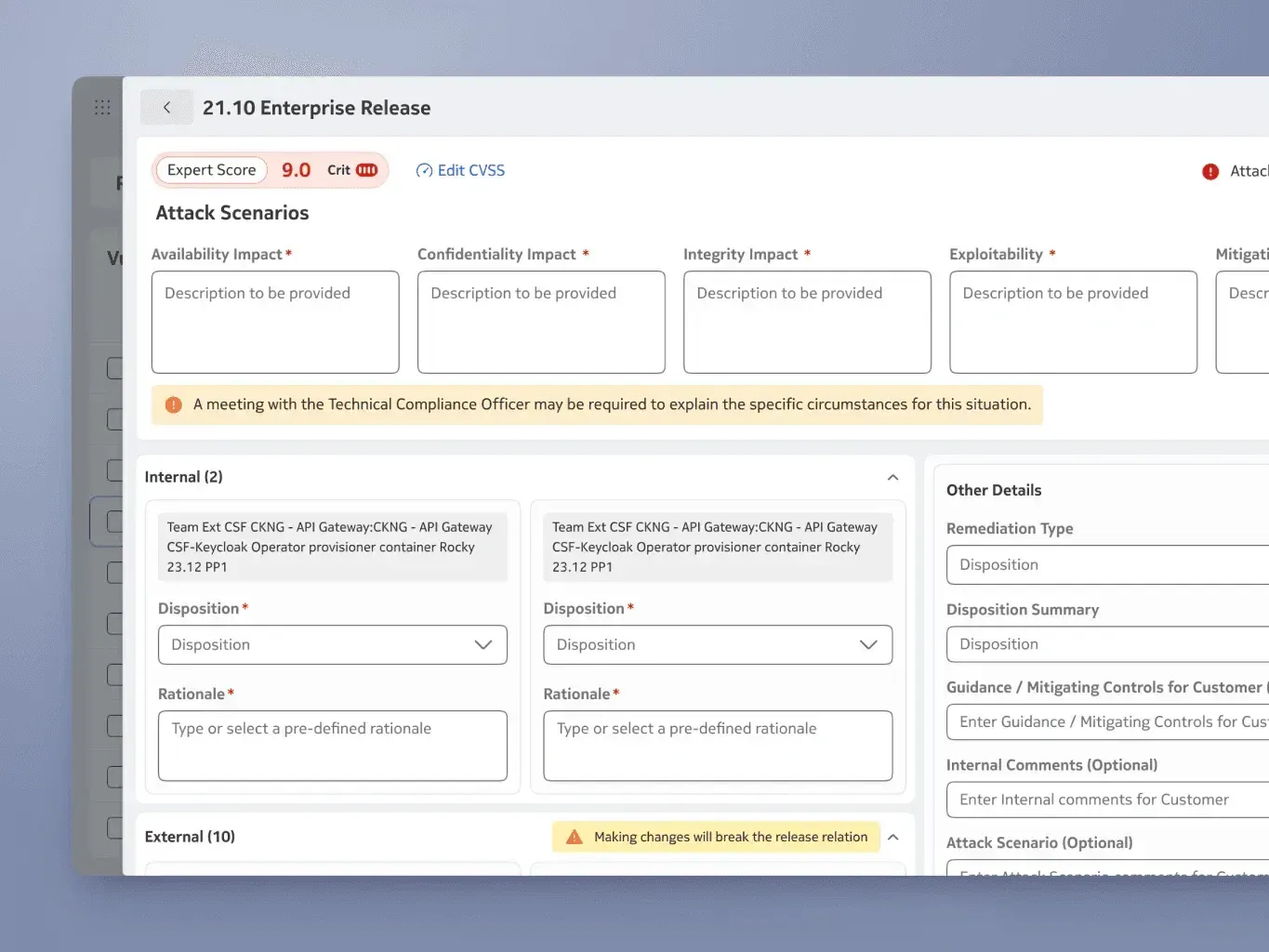Viewport: 1269px width, 952px height.
Task: Click the "Internal (2)" section title
Action: pos(184,477)
